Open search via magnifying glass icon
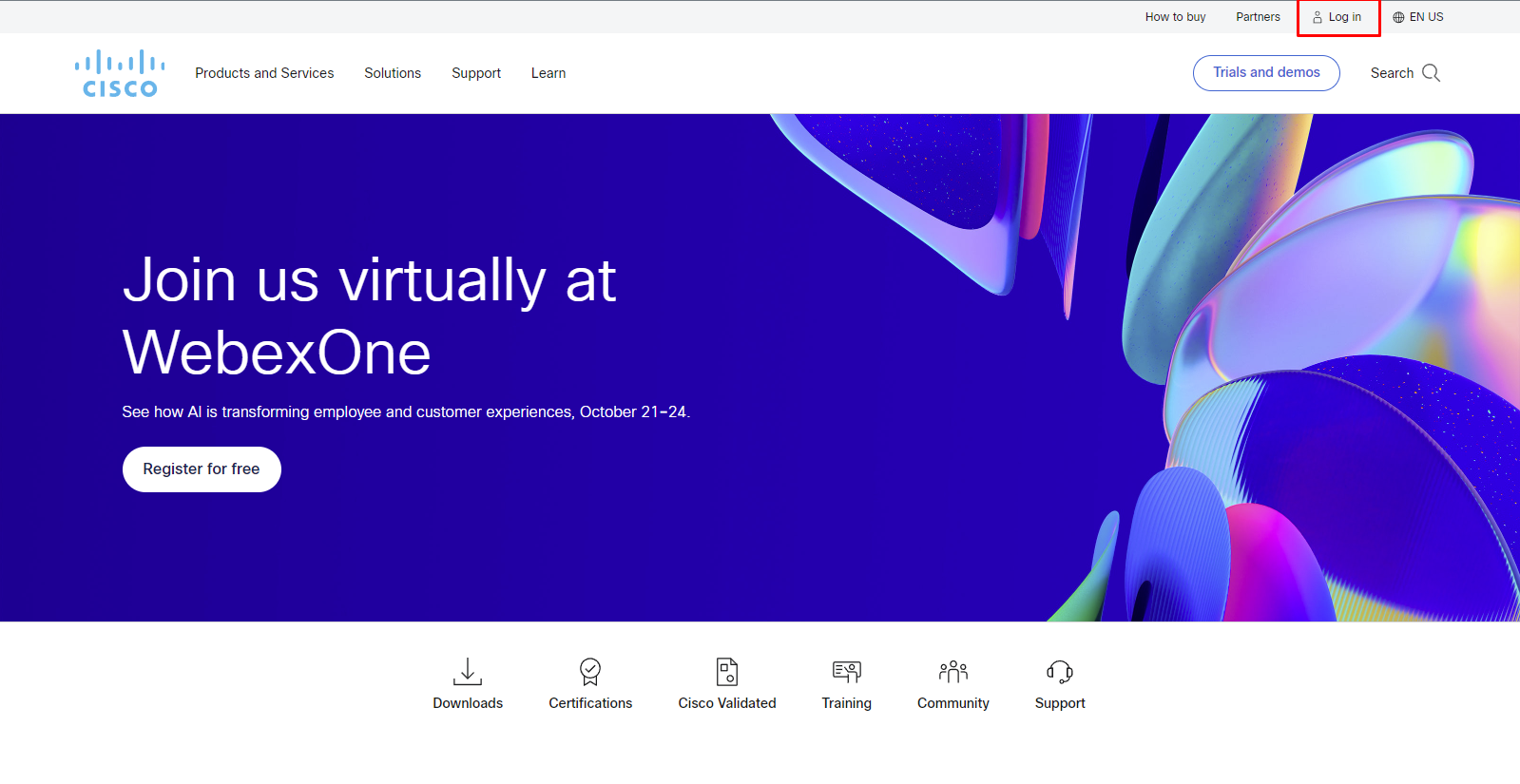The height and width of the screenshot is (784, 1520). pyautogui.click(x=1431, y=73)
